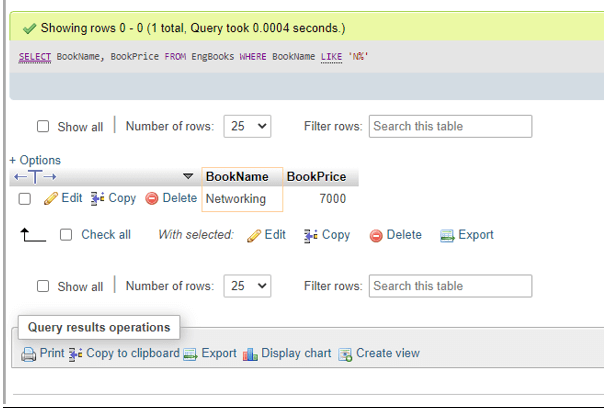Tick the bottom Show all checkbox

(x=43, y=286)
